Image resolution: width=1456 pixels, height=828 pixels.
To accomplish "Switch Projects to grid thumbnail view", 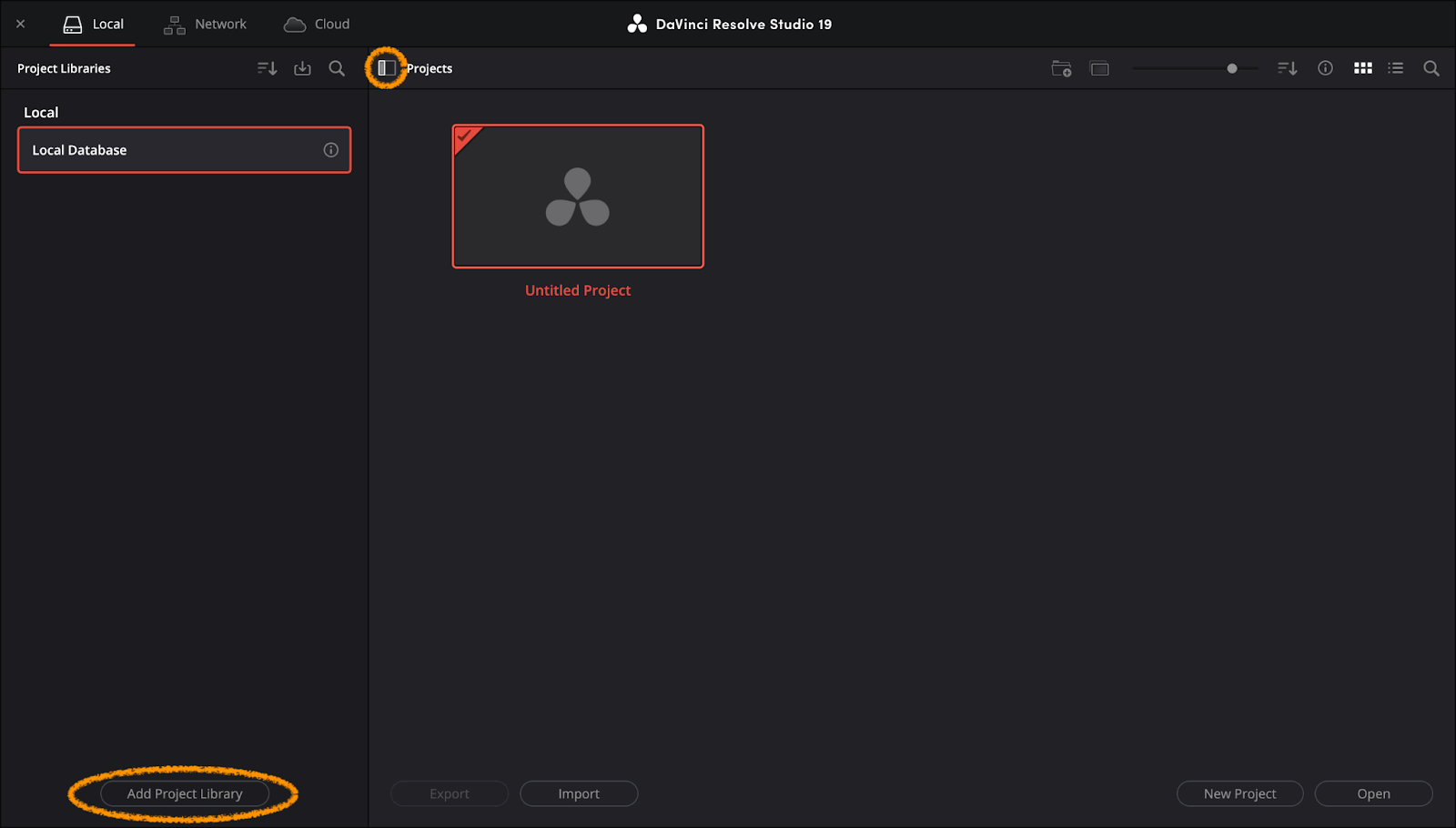I will 1362,68.
